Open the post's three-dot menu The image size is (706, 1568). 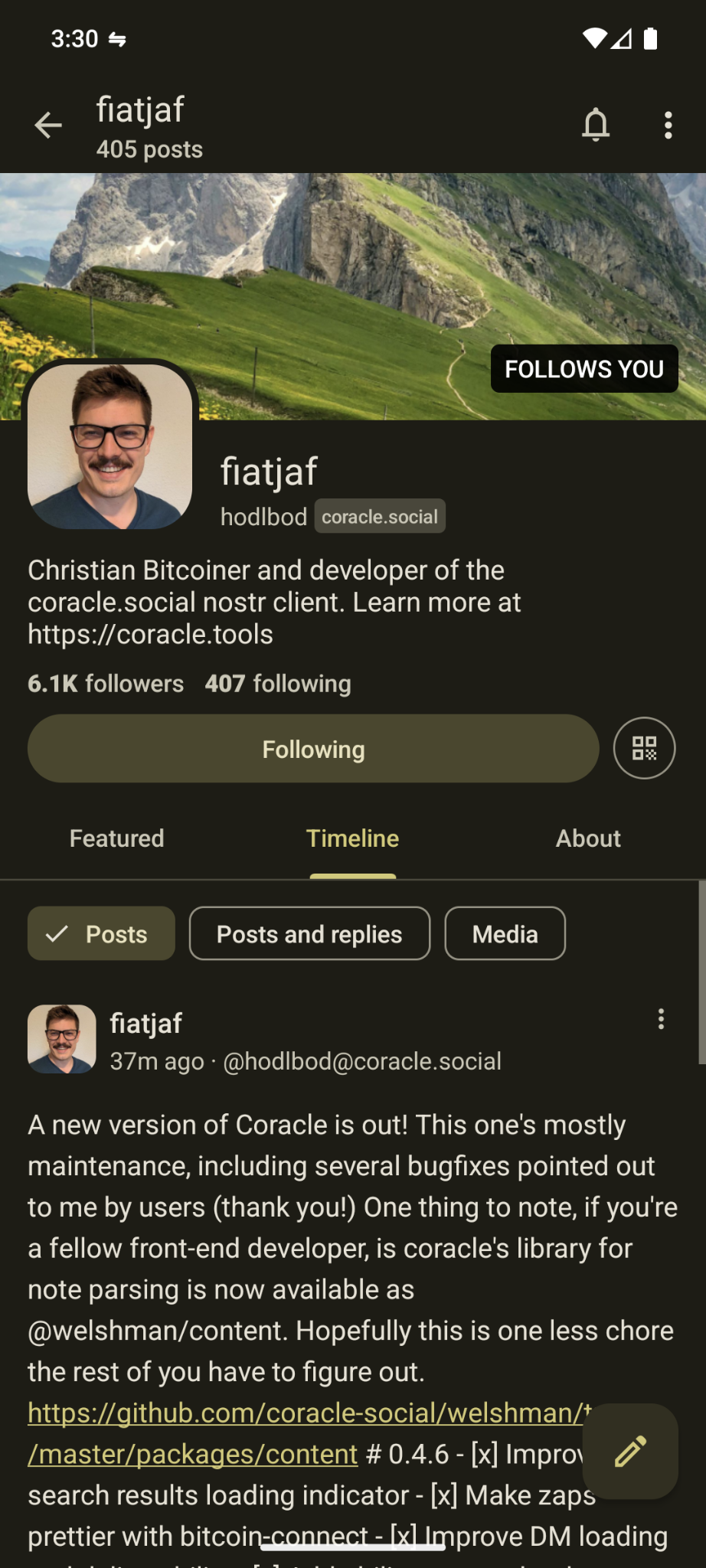[x=661, y=1019]
